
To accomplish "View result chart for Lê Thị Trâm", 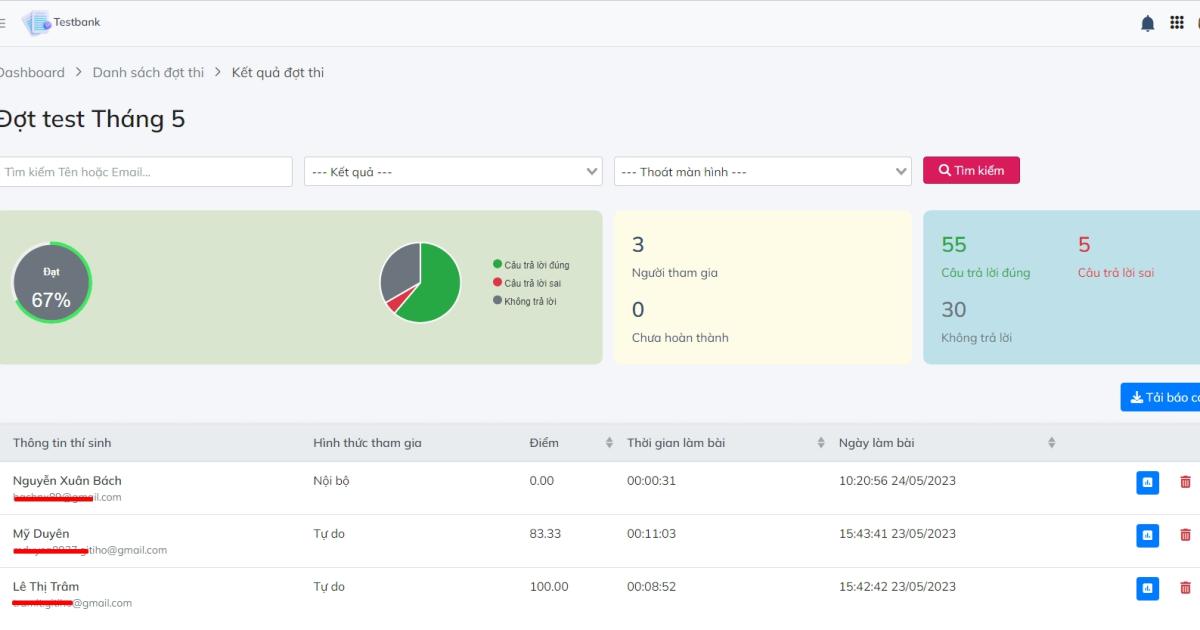I will pyautogui.click(x=1147, y=588).
